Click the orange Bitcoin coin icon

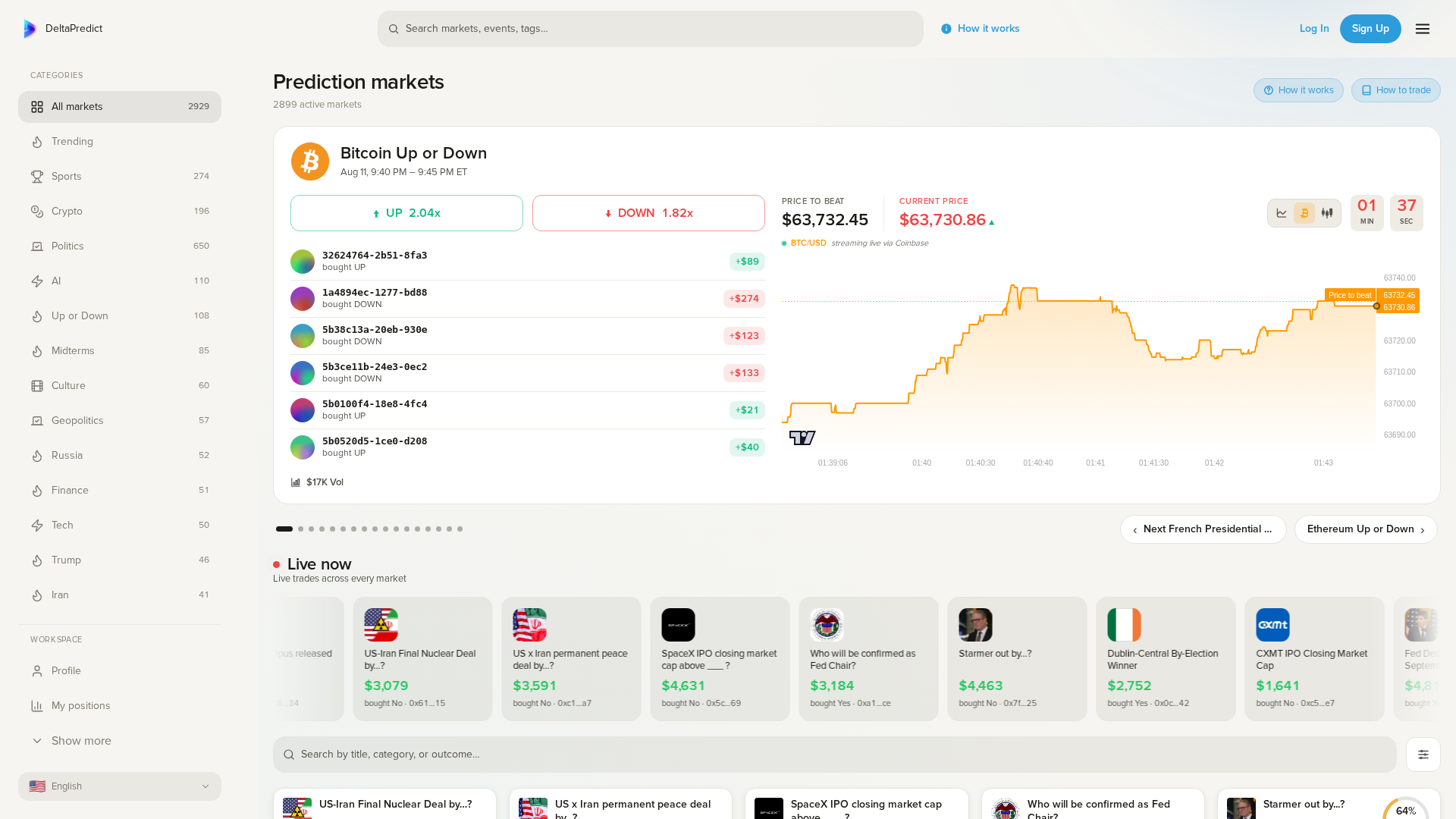(x=310, y=162)
